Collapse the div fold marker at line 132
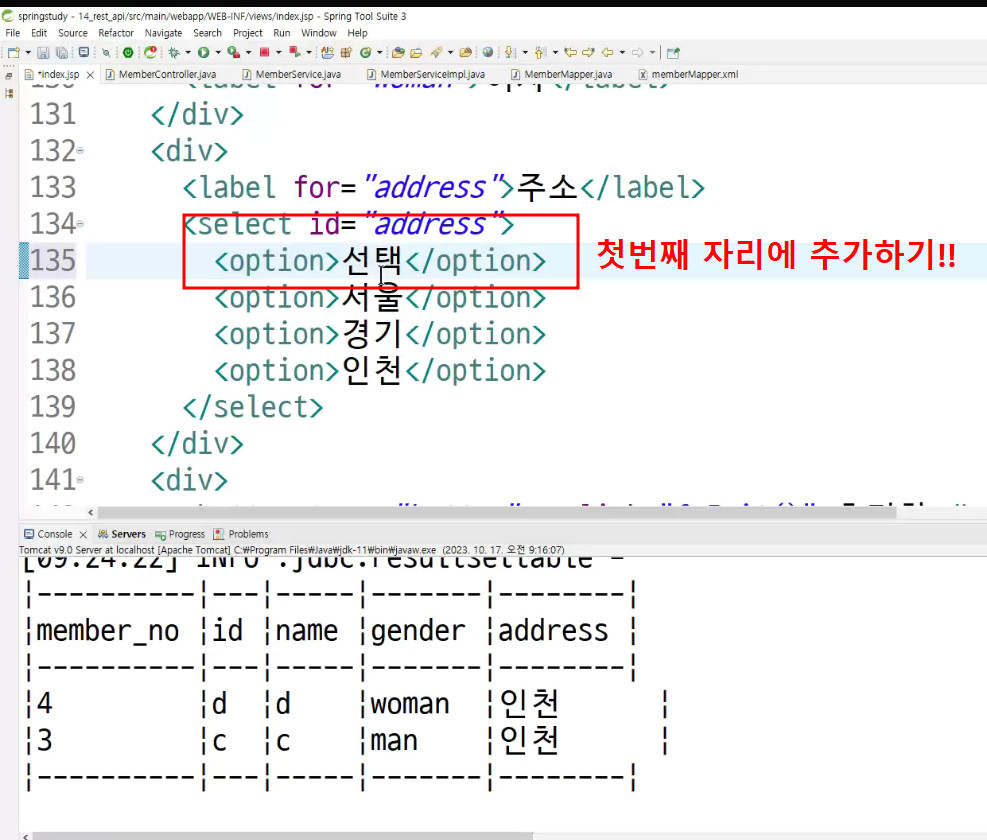This screenshot has height=840, width=987. 80,150
